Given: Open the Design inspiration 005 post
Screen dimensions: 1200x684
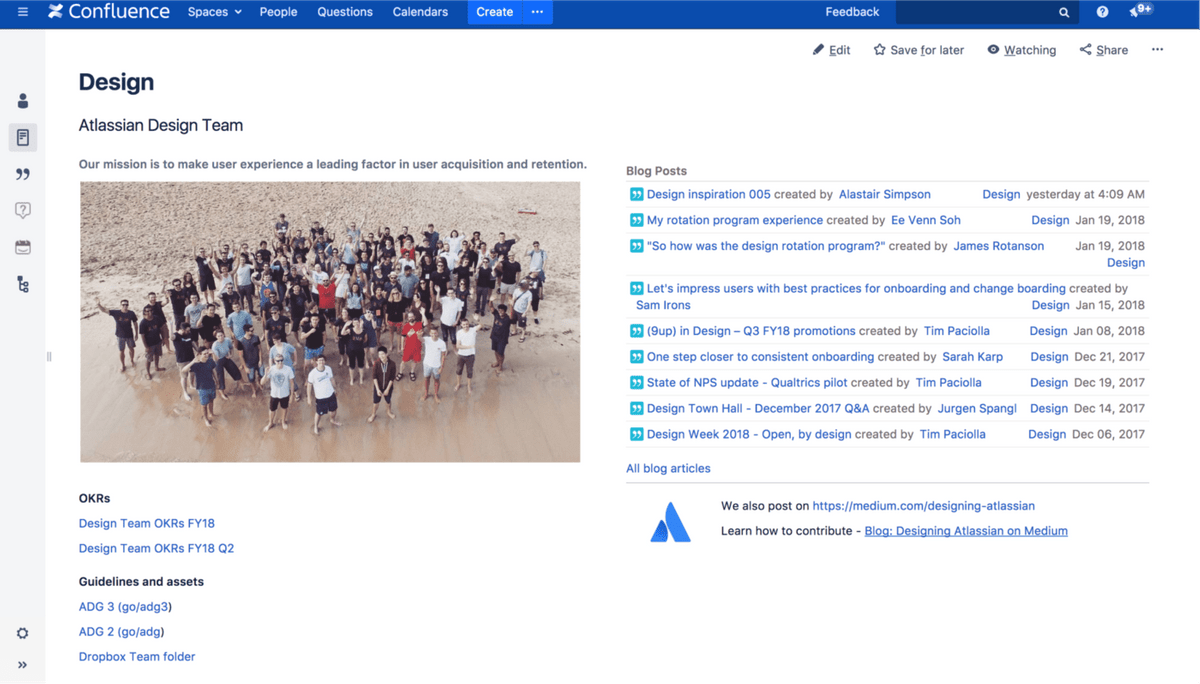Looking at the screenshot, I should click(709, 195).
